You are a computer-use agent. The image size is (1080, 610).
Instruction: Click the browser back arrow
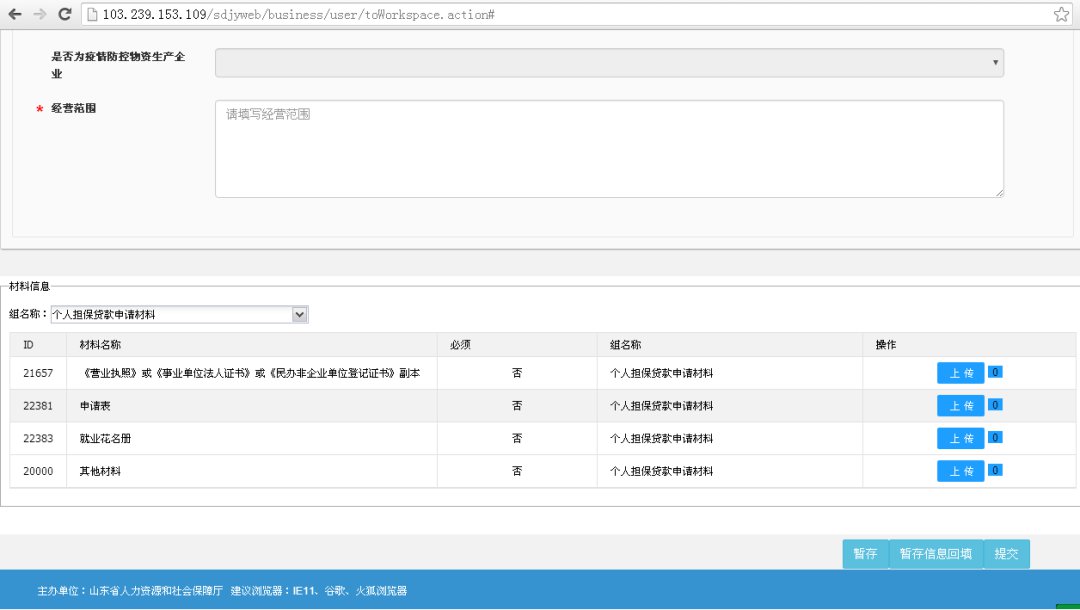tap(15, 14)
